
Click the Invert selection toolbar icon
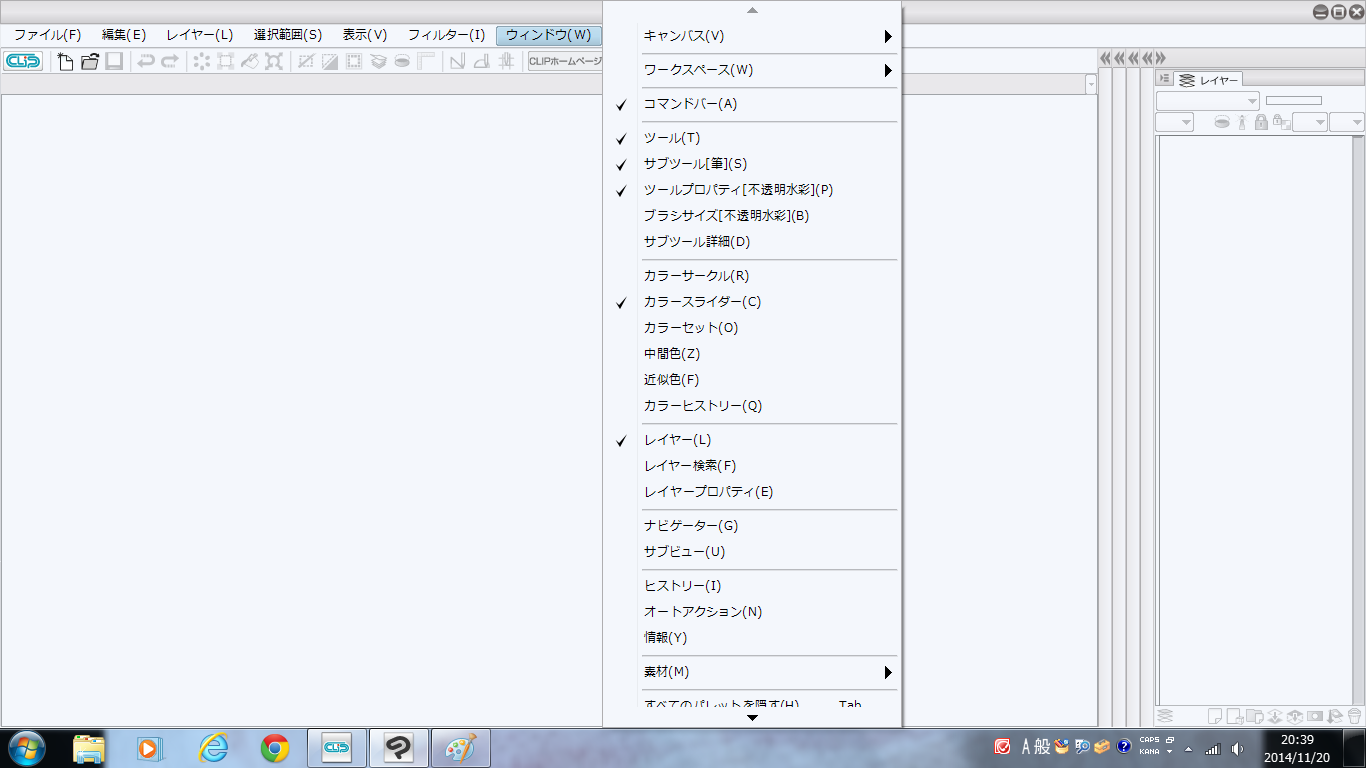pos(330,61)
